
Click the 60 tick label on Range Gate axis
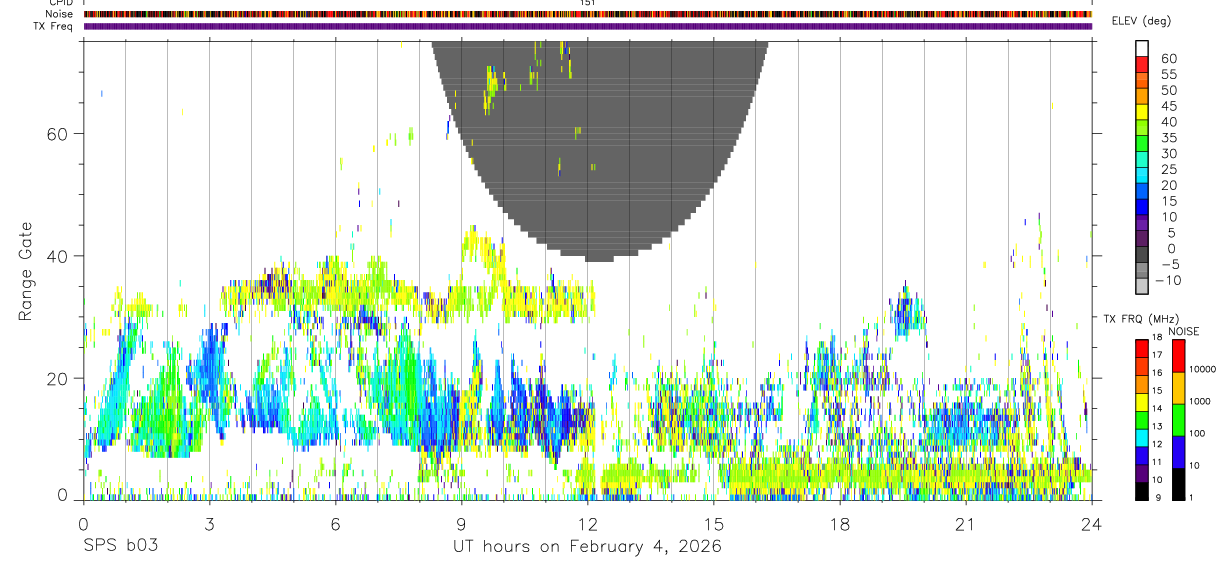(x=56, y=133)
